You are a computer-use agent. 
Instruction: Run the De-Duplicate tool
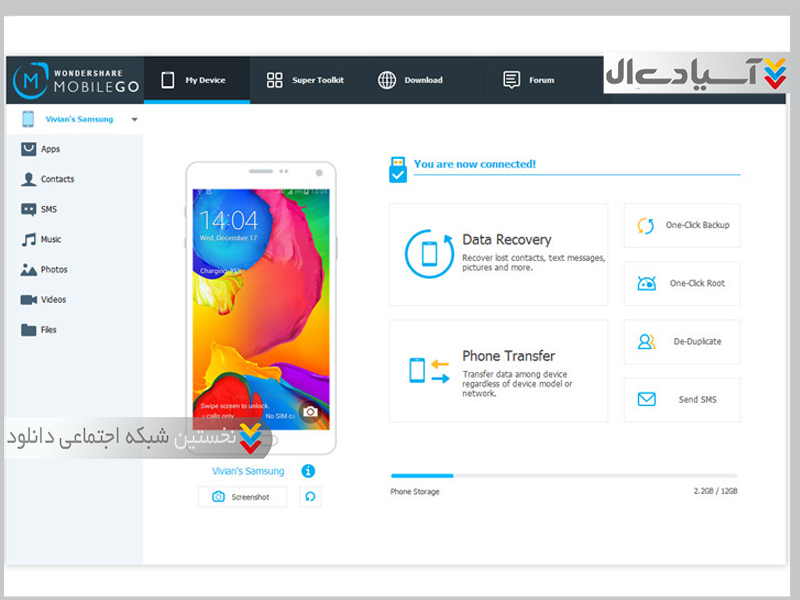(682, 341)
